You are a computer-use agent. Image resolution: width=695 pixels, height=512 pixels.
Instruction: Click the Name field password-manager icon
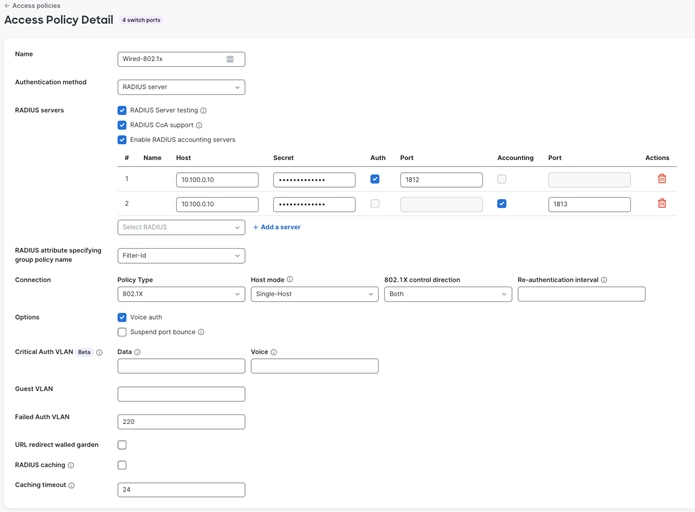tap(230, 59)
